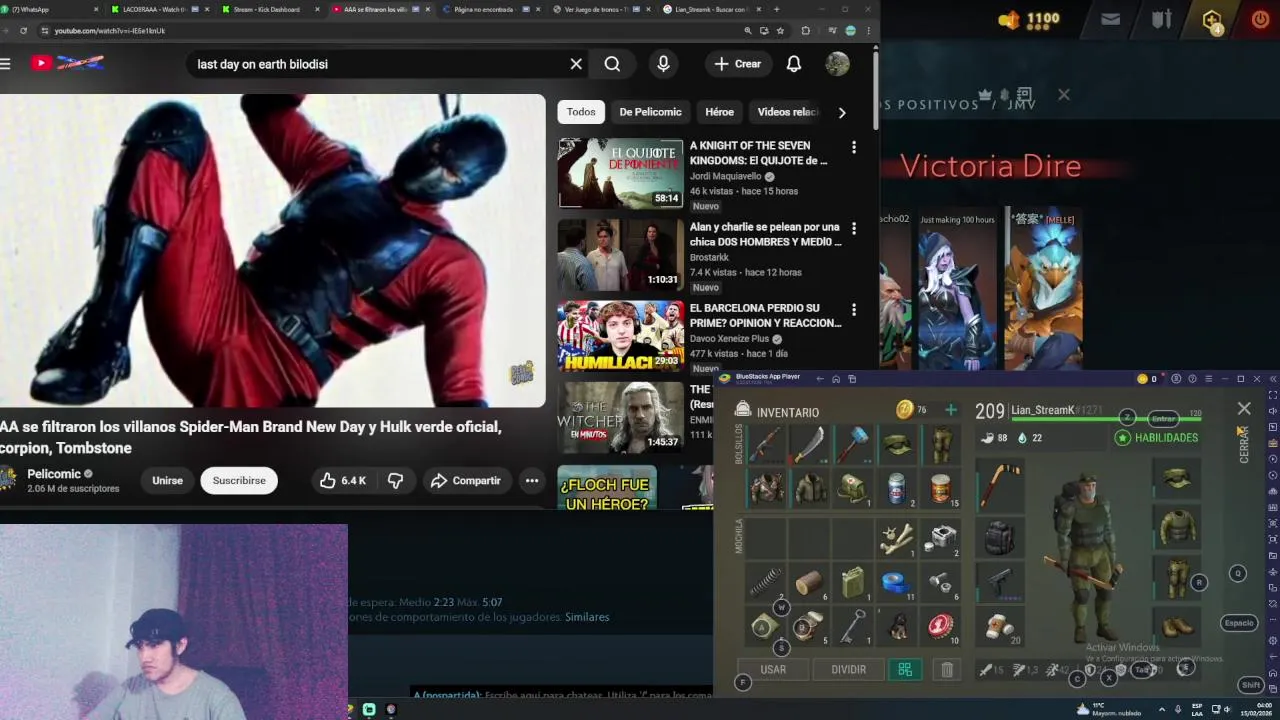Open the Dota mail envelope icon
Viewport: 1280px width, 720px height.
(1110, 19)
